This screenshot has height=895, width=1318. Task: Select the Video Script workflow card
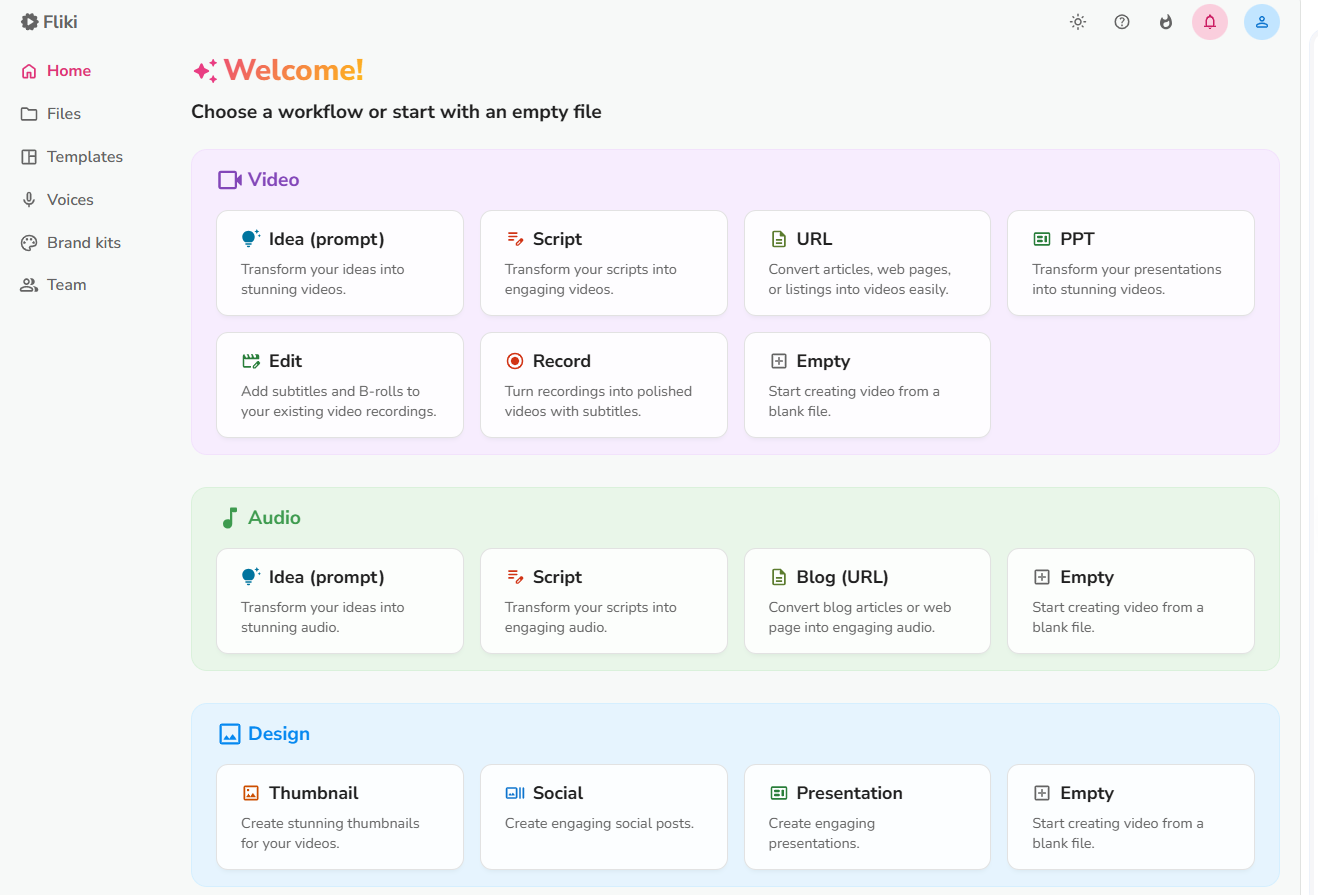point(603,263)
